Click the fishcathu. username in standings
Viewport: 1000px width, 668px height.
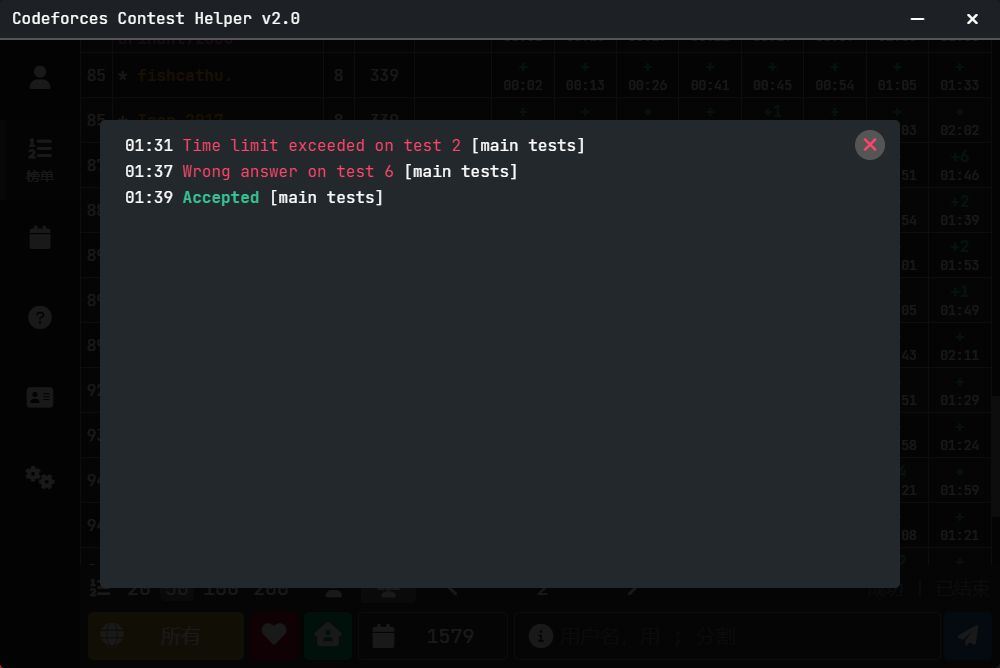(185, 75)
